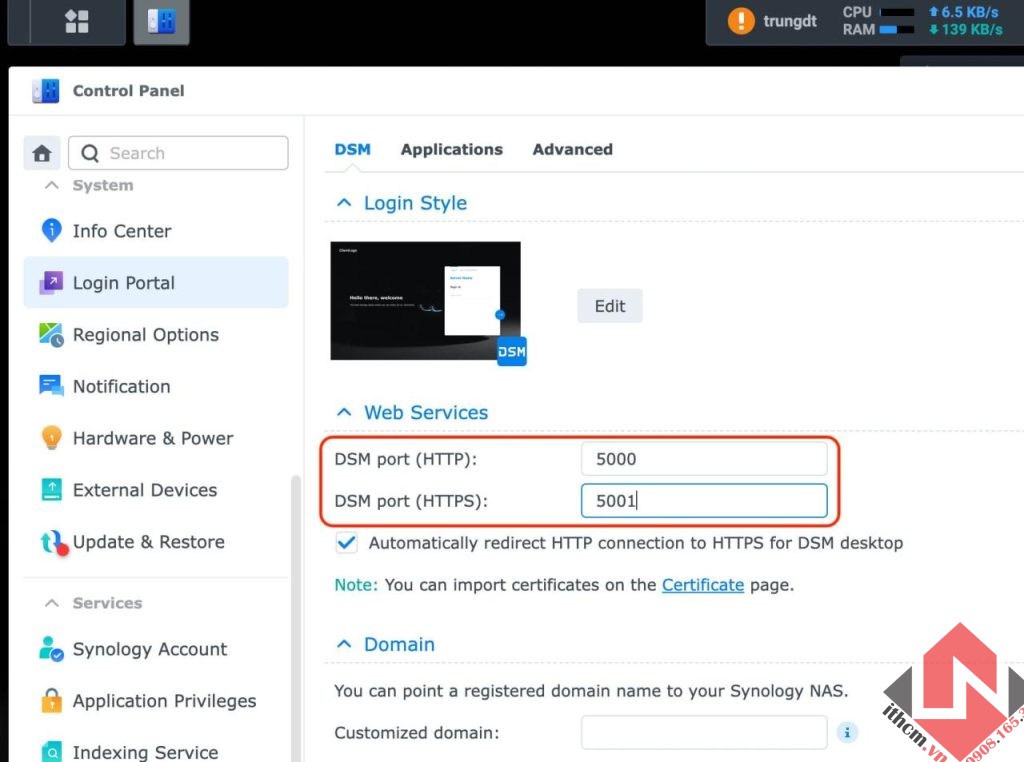
Task: Collapse the Web Services section
Action: pos(343,412)
